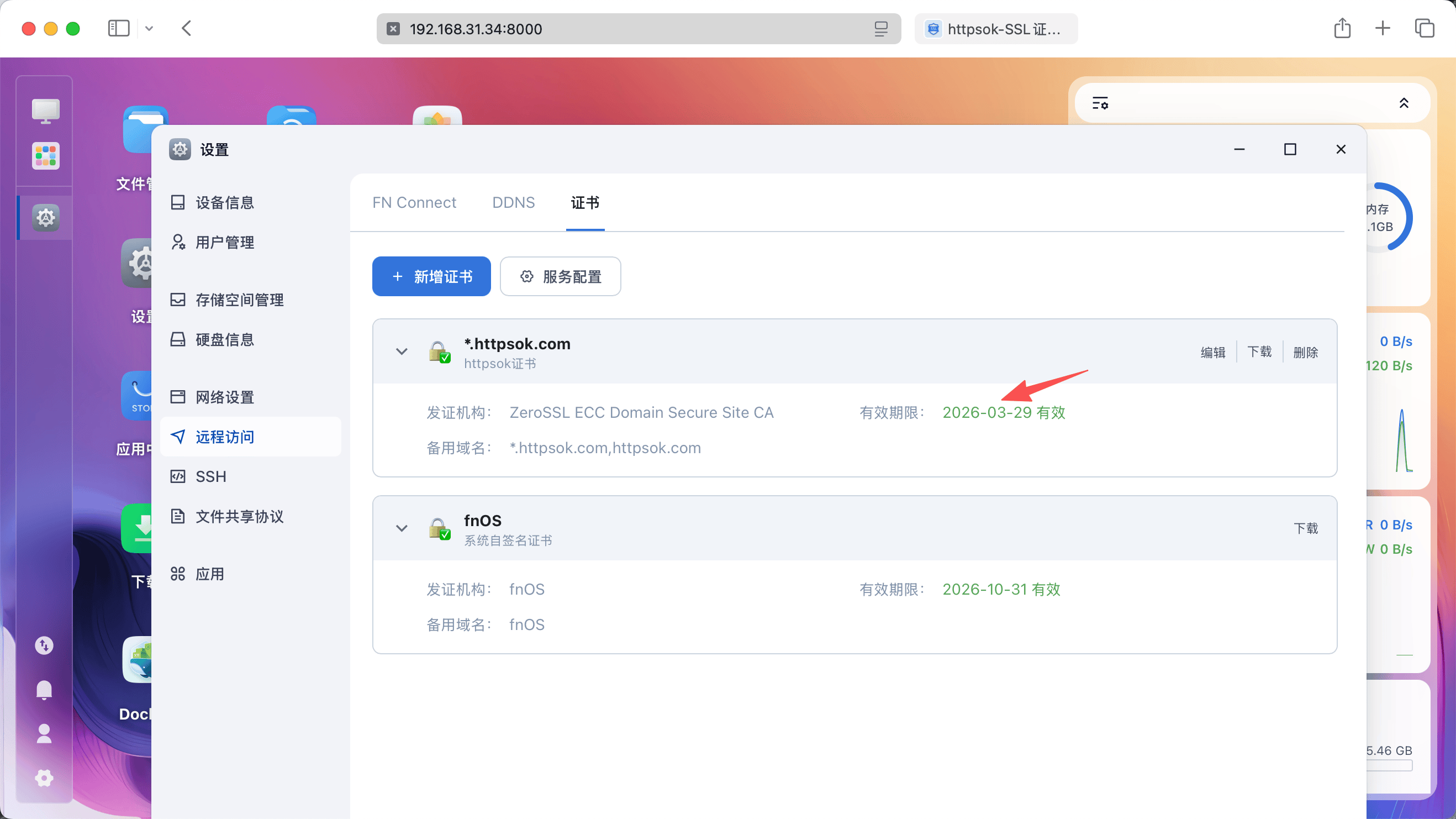Image resolution: width=1456 pixels, height=819 pixels.
Task: Open the widget settings filter icon
Action: (x=1100, y=103)
